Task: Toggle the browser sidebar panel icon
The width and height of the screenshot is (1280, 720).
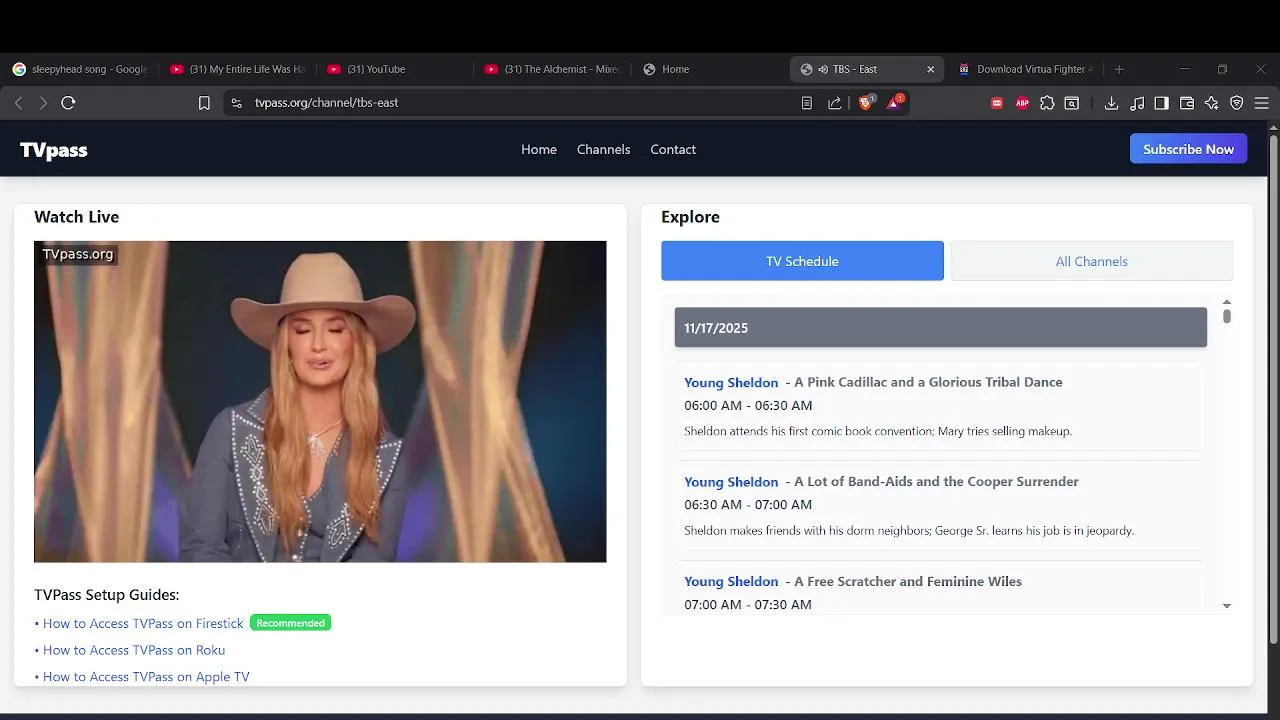Action: pos(1161,103)
